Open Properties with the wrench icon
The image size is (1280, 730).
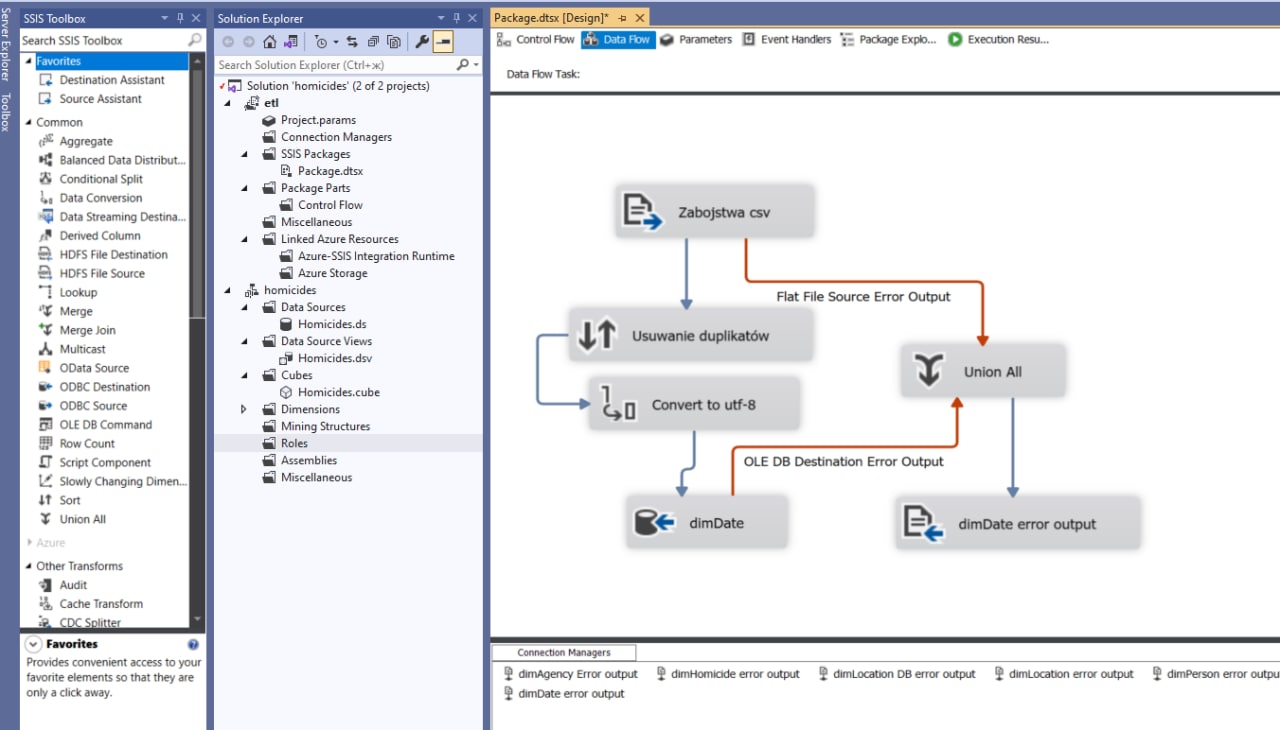(x=422, y=42)
